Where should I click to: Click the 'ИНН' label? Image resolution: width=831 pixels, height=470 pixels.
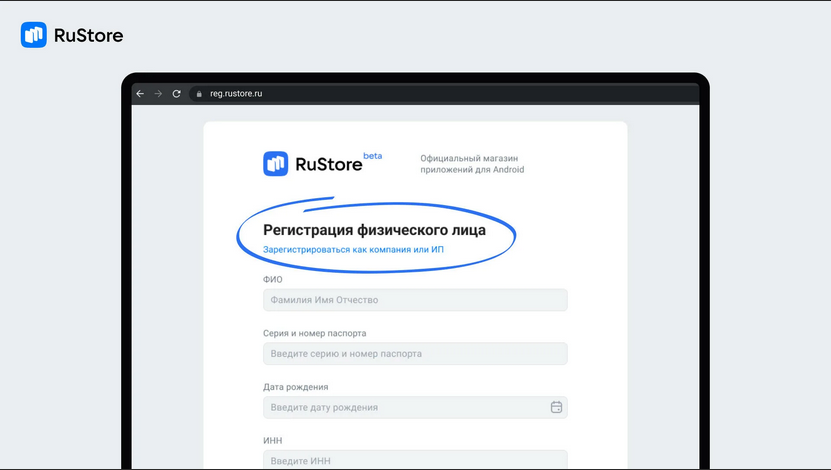click(272, 440)
